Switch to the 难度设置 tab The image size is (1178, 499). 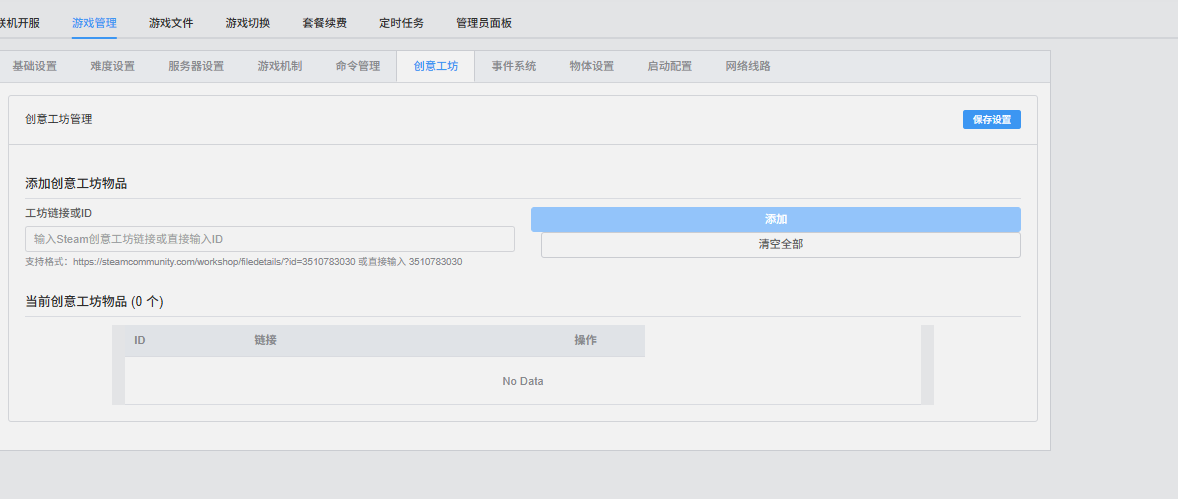click(x=113, y=66)
